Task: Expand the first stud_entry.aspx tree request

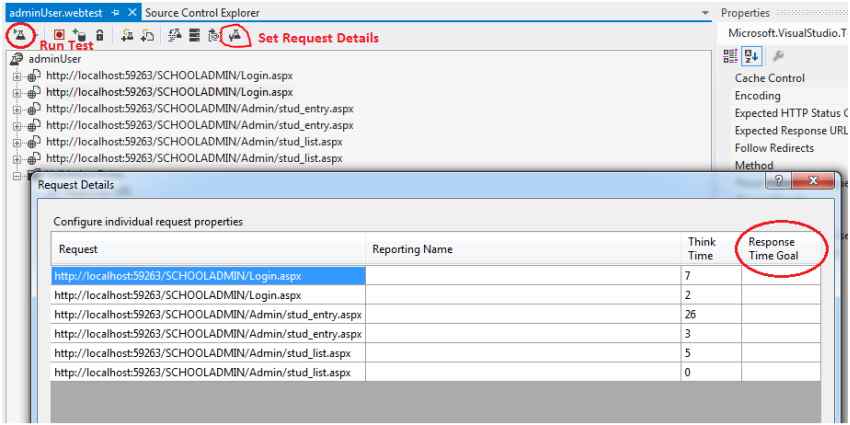Action: [x=16, y=110]
